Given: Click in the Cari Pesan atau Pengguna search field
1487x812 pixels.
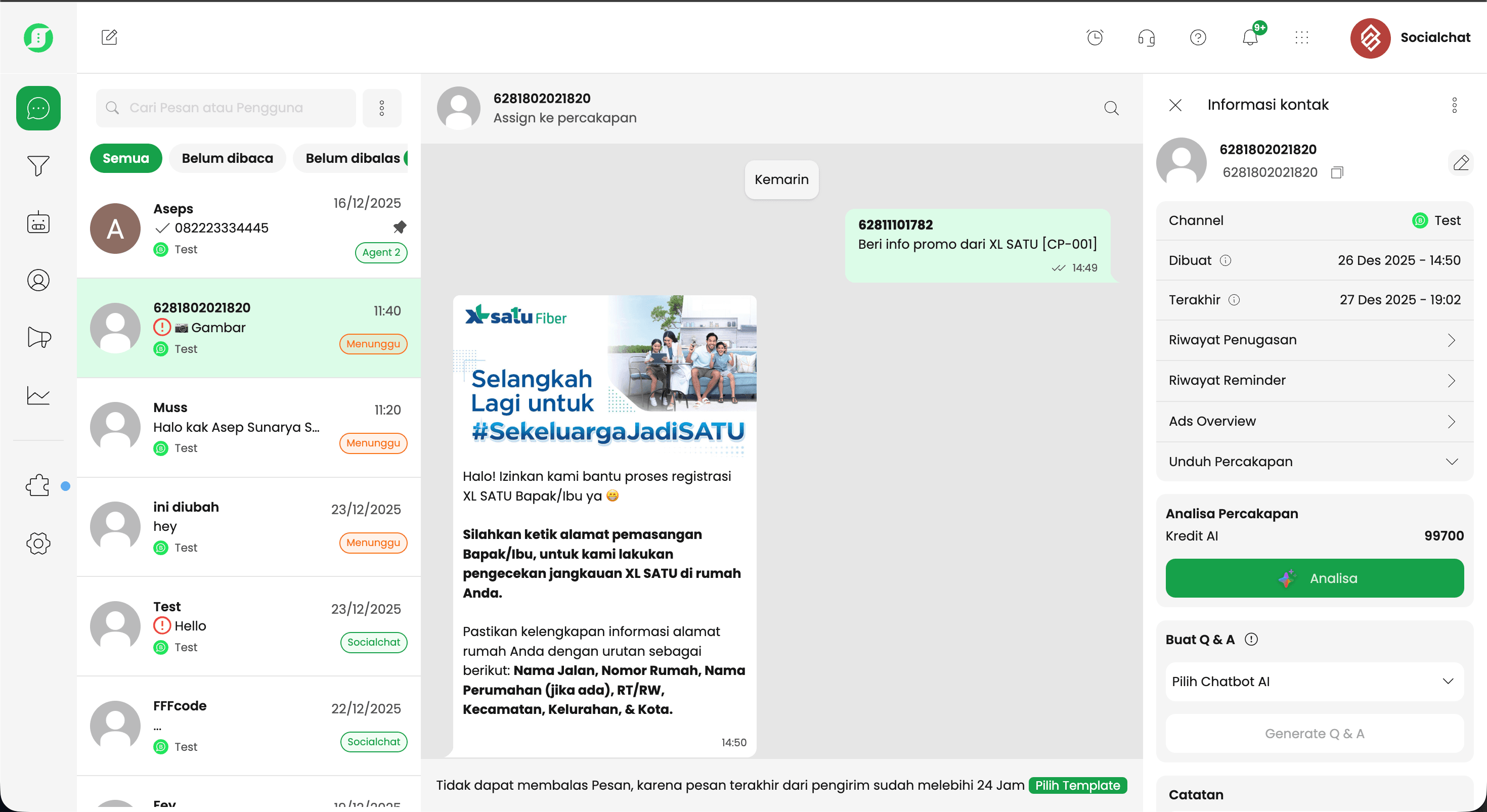Looking at the screenshot, I should (x=226, y=108).
